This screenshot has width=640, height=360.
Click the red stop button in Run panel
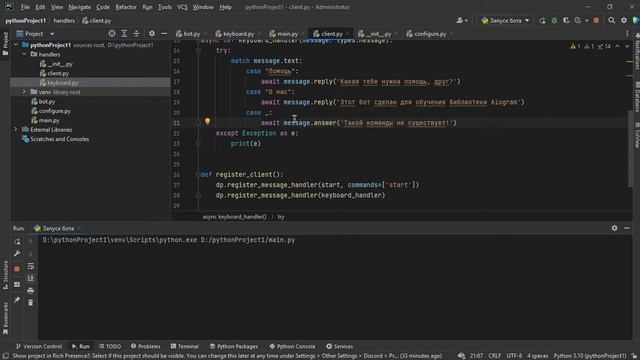pos(17,269)
